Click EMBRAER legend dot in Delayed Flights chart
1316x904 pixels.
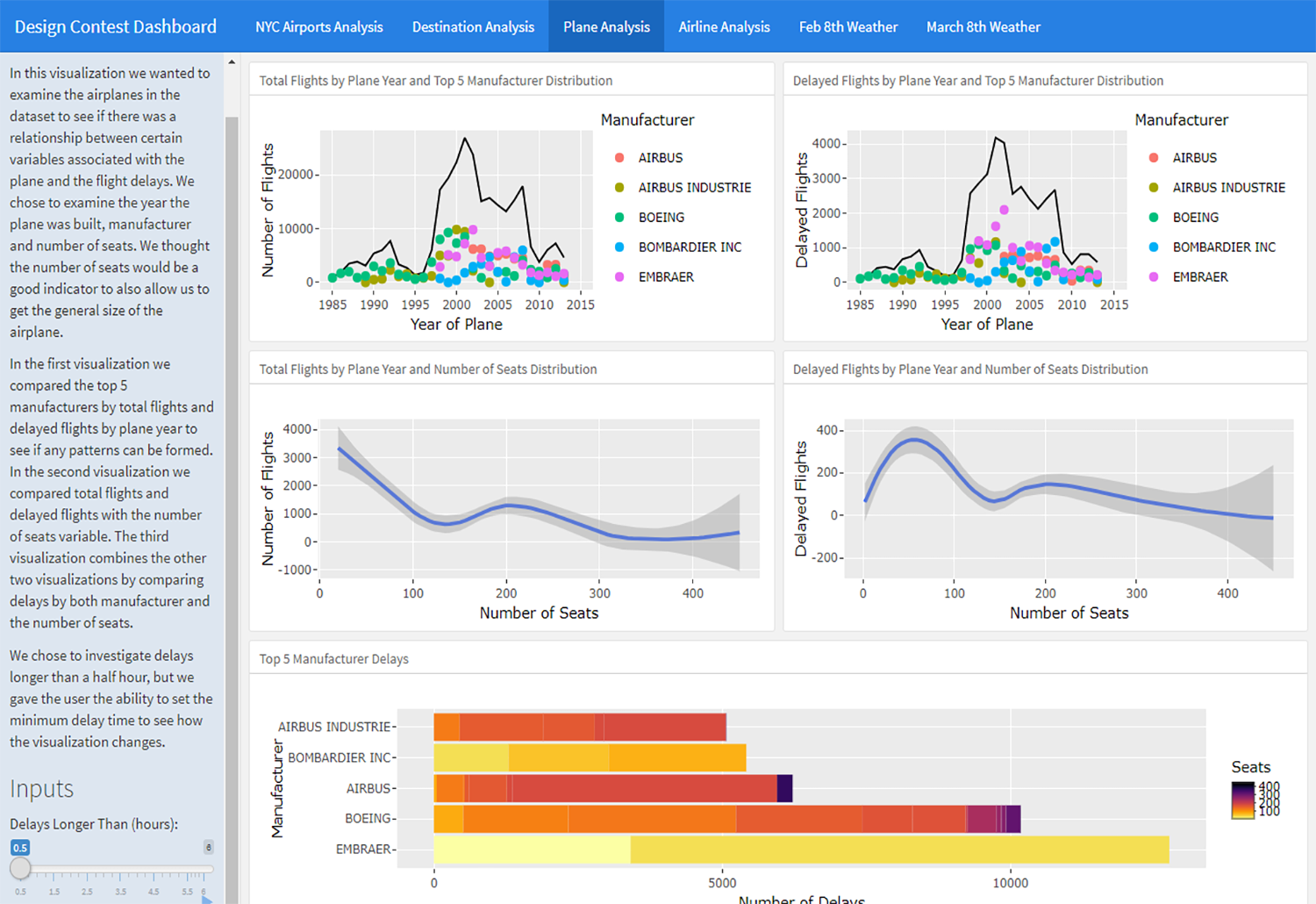click(1154, 277)
